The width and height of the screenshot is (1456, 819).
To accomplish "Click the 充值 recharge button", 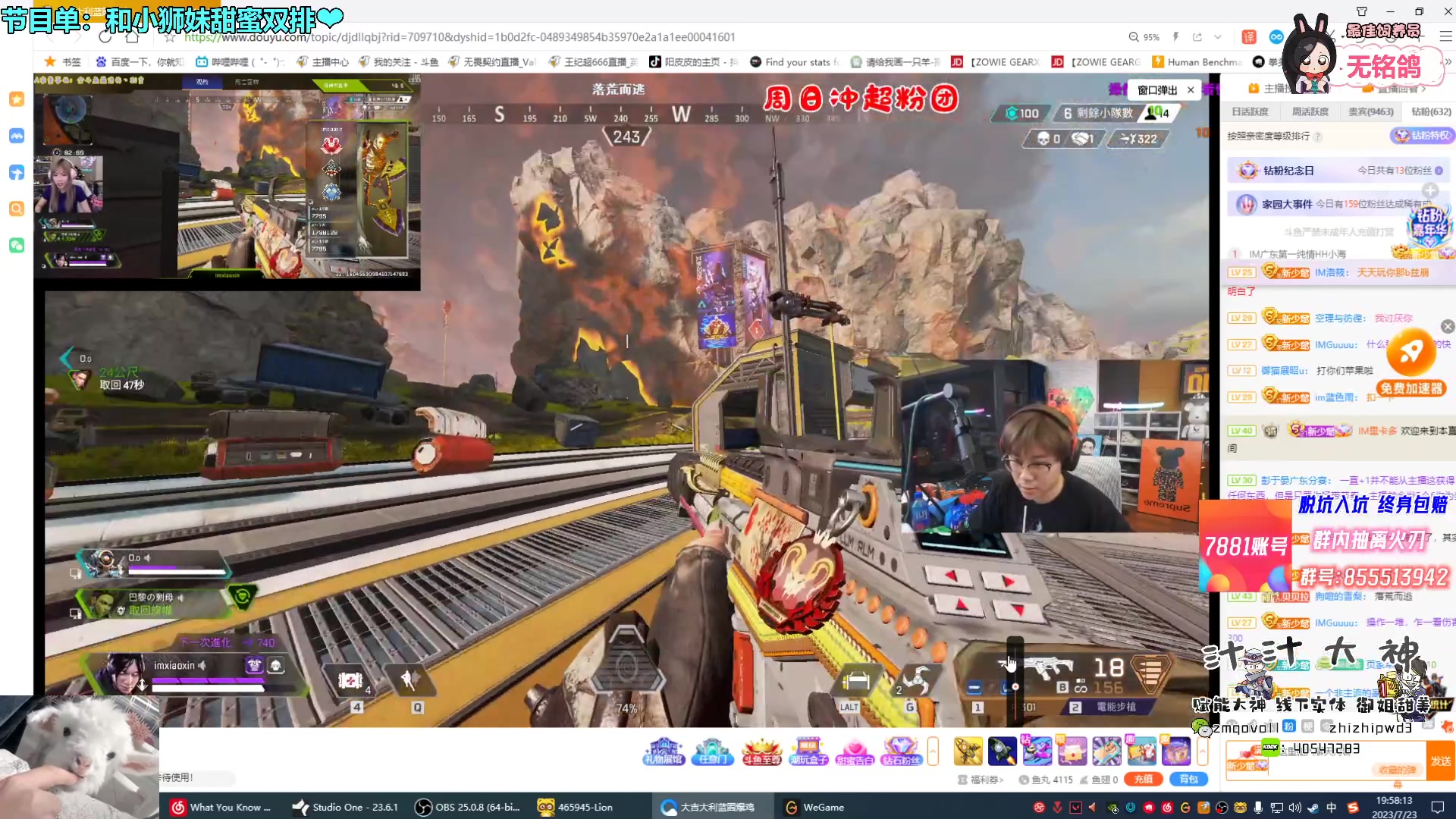I will [x=1143, y=780].
